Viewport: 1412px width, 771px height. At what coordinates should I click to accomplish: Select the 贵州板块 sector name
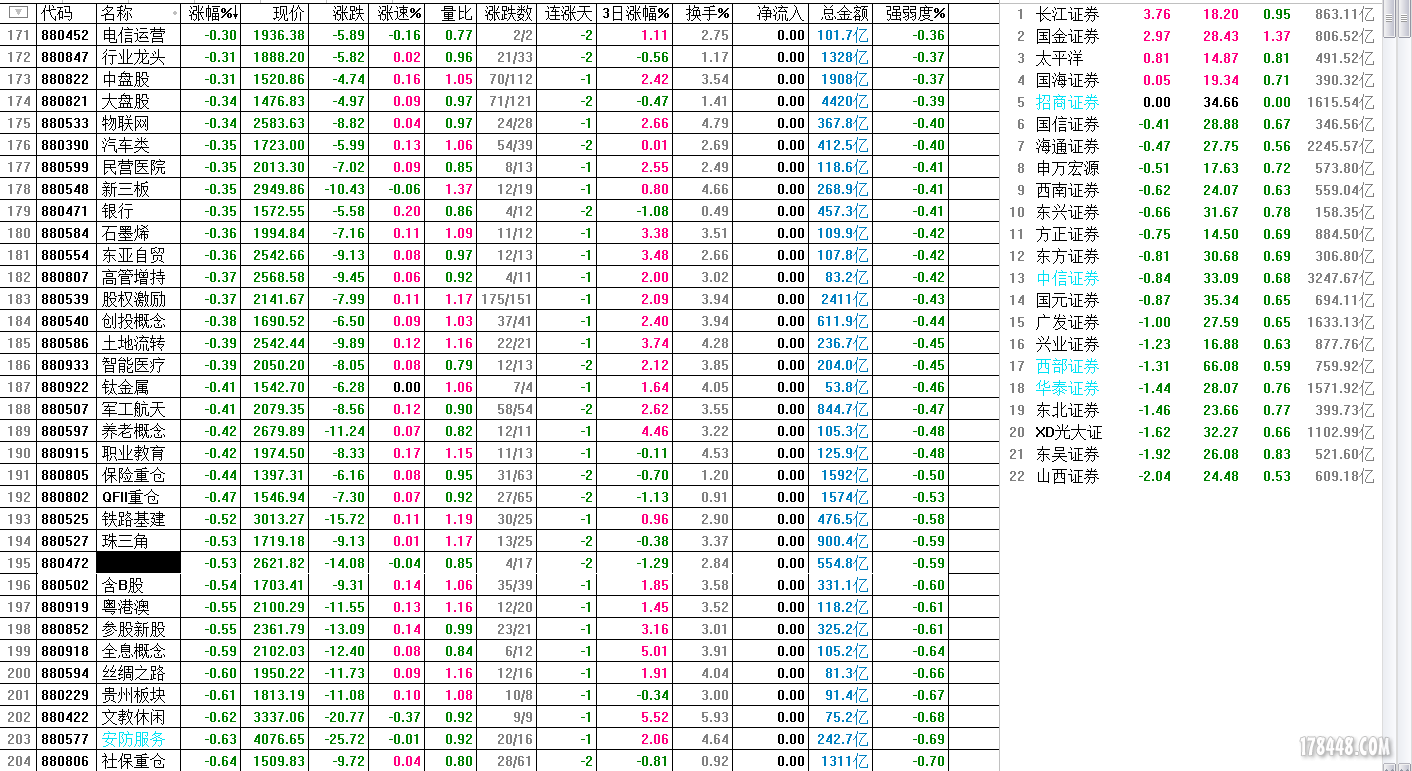click(133, 695)
